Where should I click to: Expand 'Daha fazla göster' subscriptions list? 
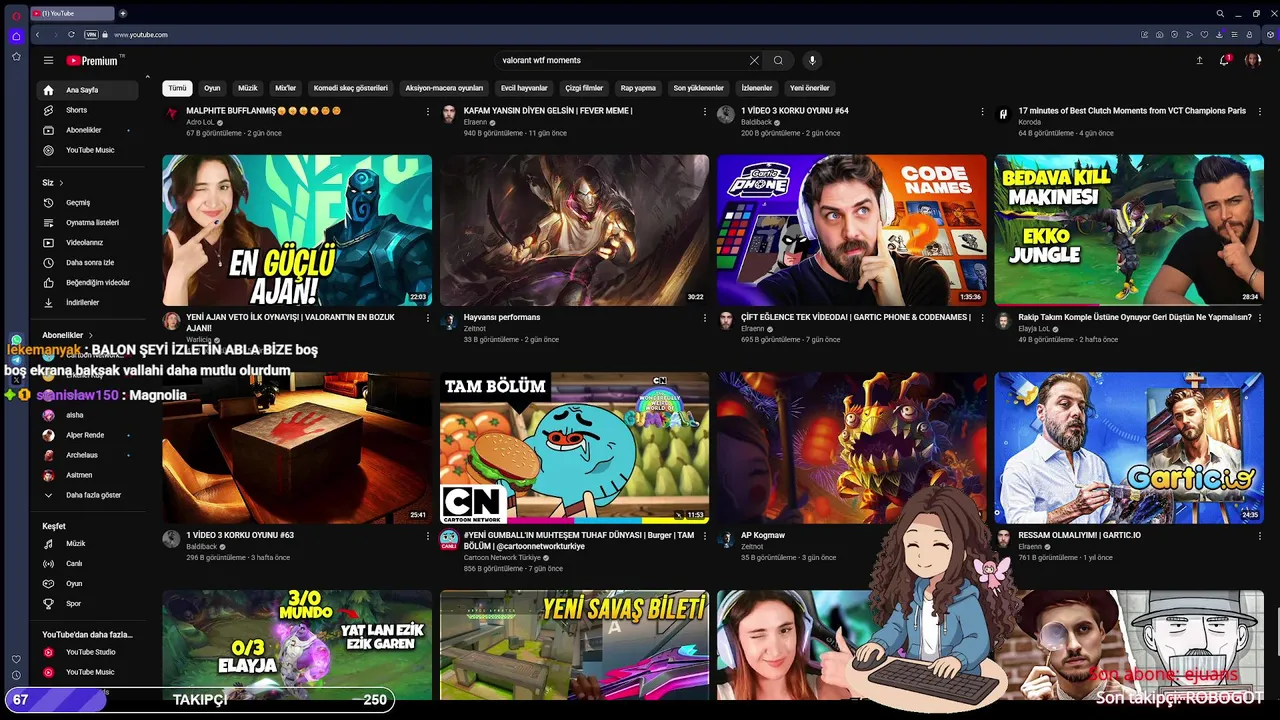90,495
